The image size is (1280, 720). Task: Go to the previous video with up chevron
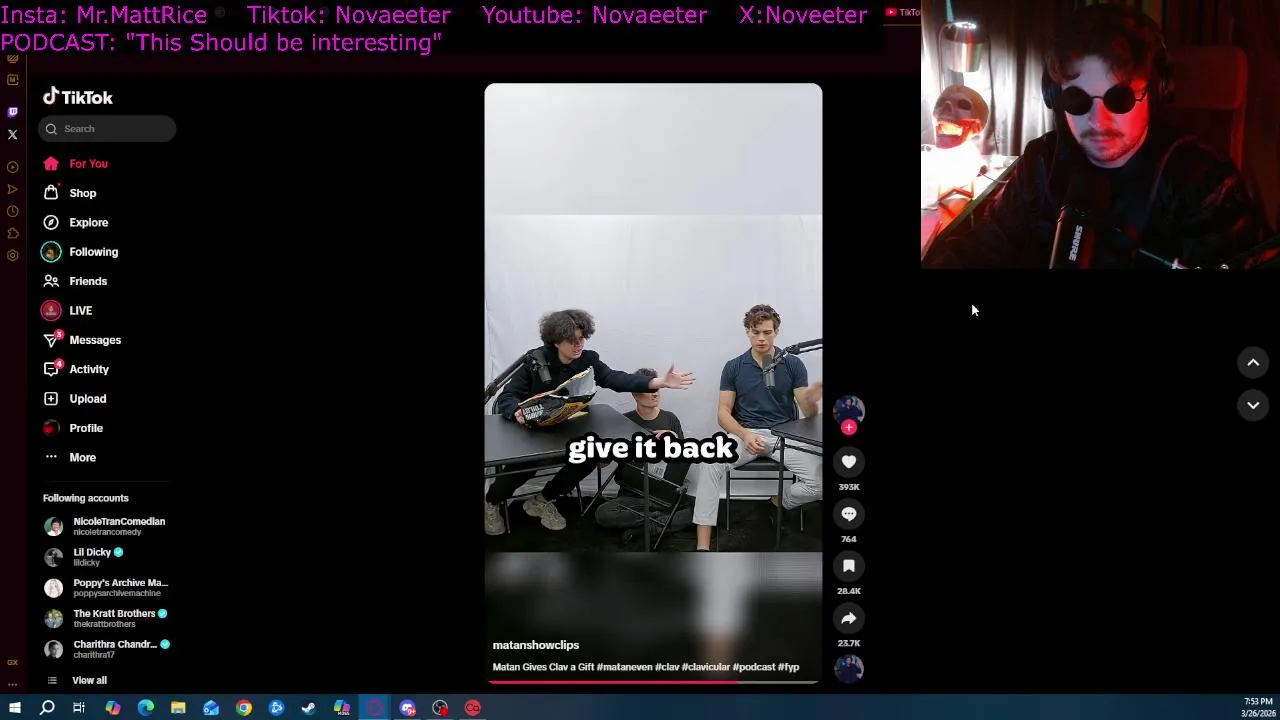[x=1253, y=363]
